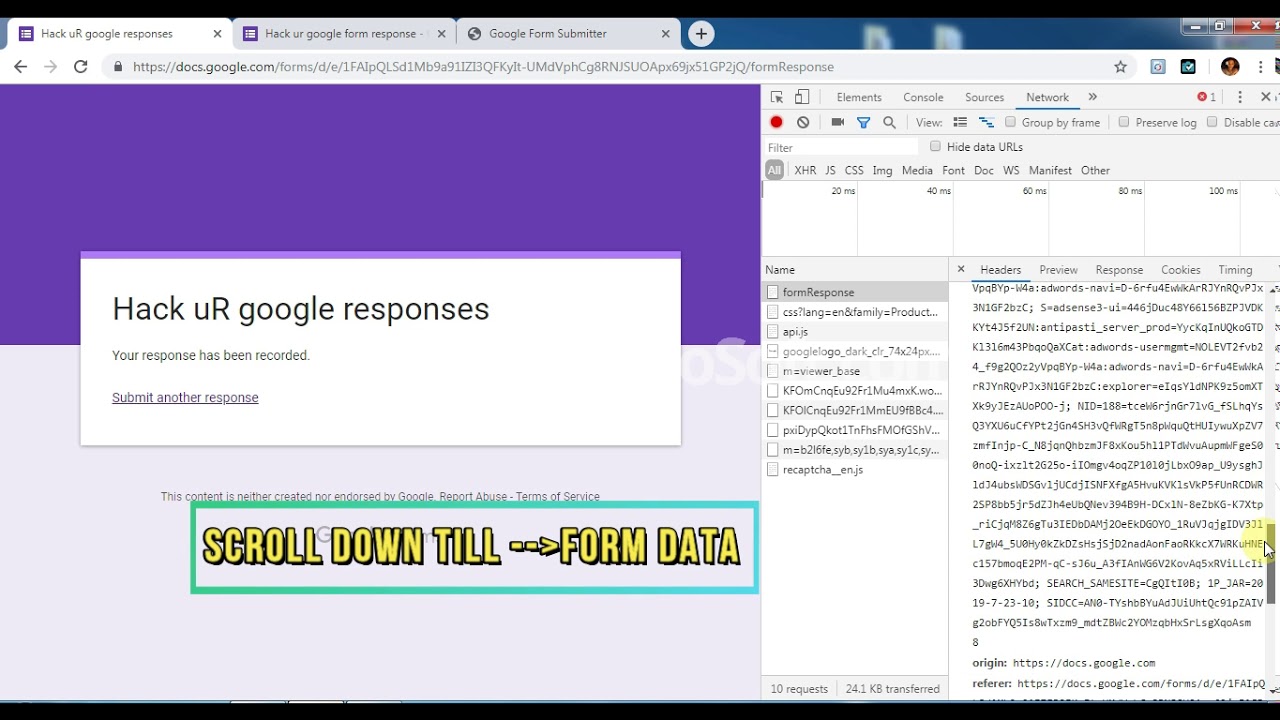Screen dimensions: 1280x720
Task: Close the Google Form Submitter tab
Action: (666, 33)
